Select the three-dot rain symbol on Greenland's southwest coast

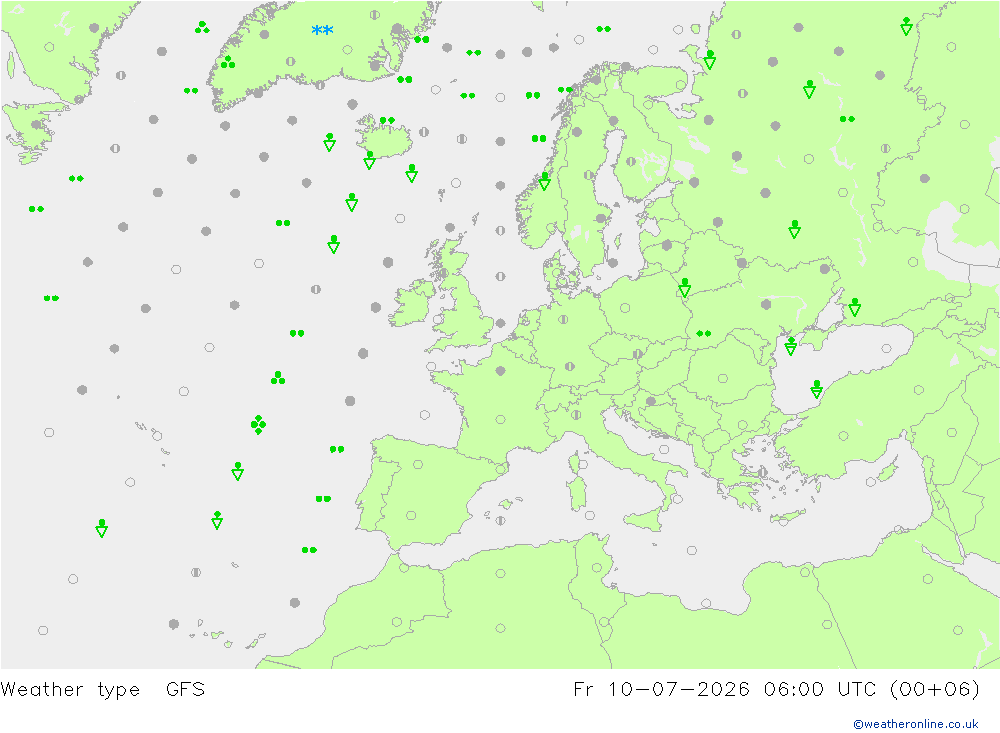coord(228,62)
